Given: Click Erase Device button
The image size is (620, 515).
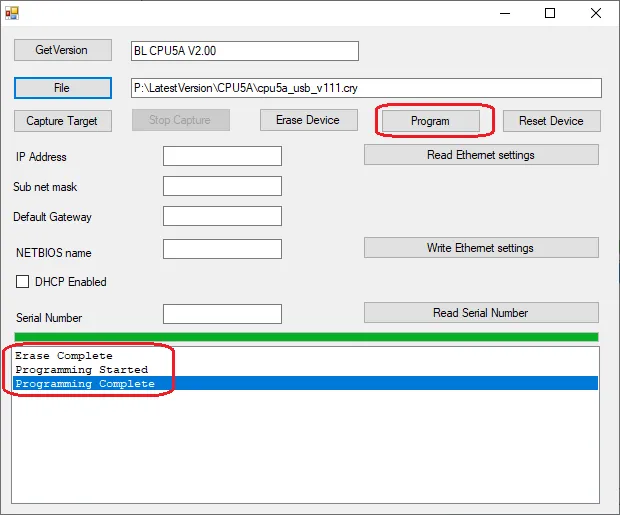Looking at the screenshot, I should tap(309, 120).
